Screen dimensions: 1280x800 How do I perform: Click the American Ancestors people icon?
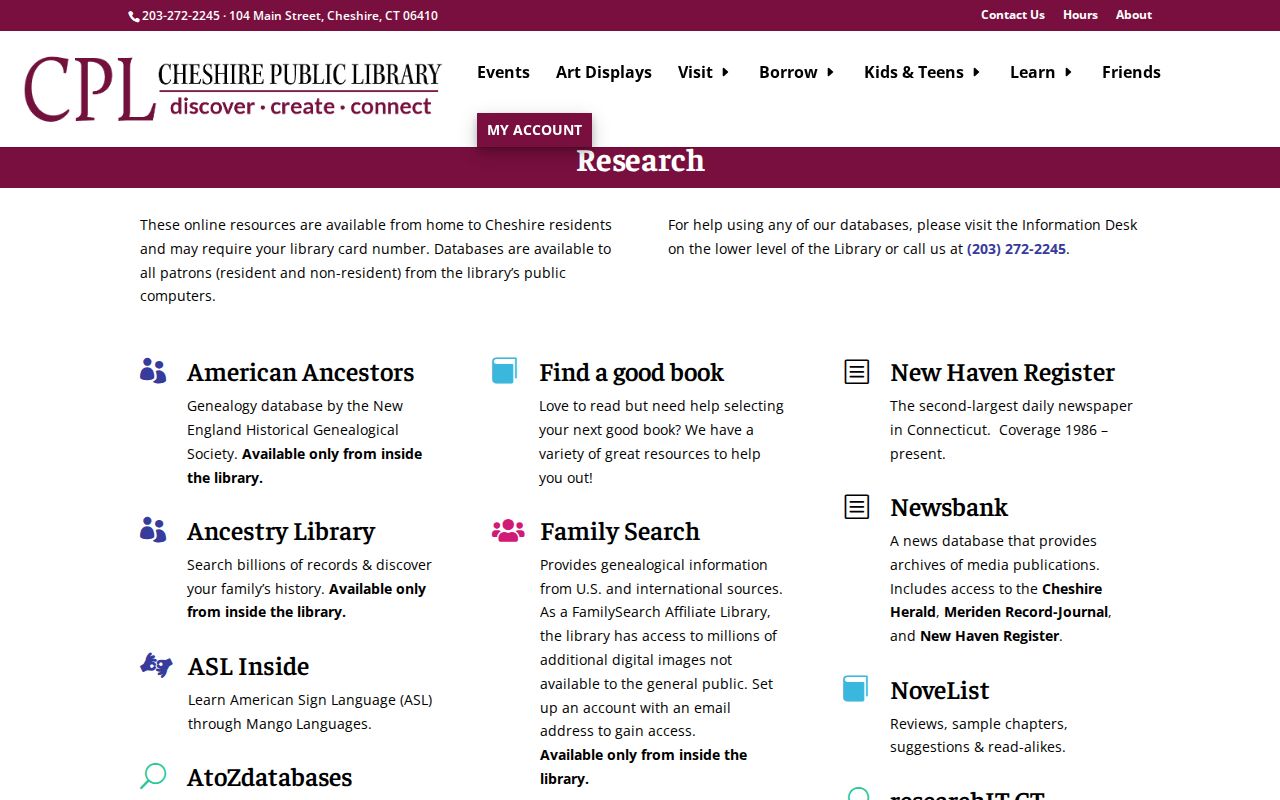(153, 371)
